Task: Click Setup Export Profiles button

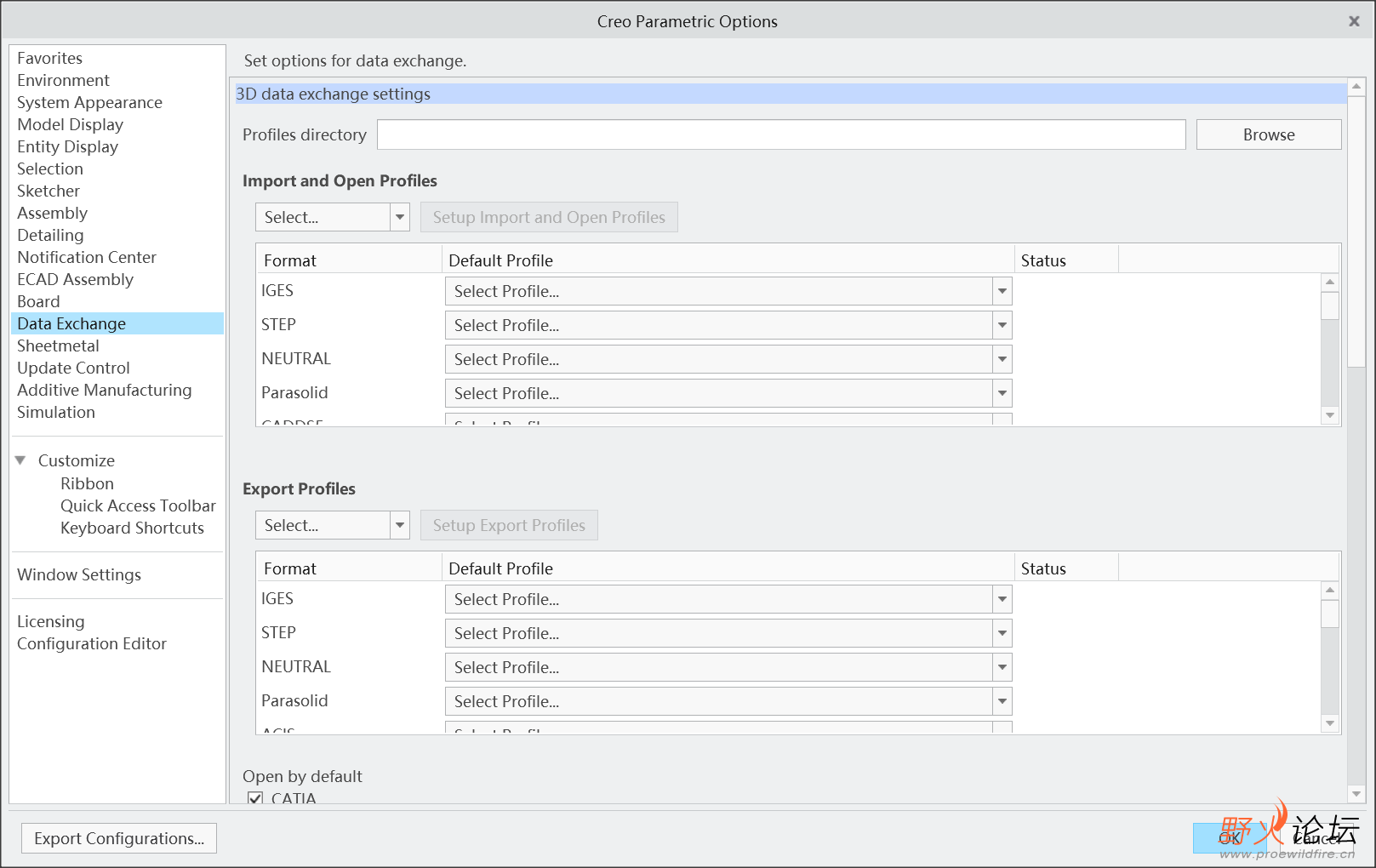Action: 509,525
